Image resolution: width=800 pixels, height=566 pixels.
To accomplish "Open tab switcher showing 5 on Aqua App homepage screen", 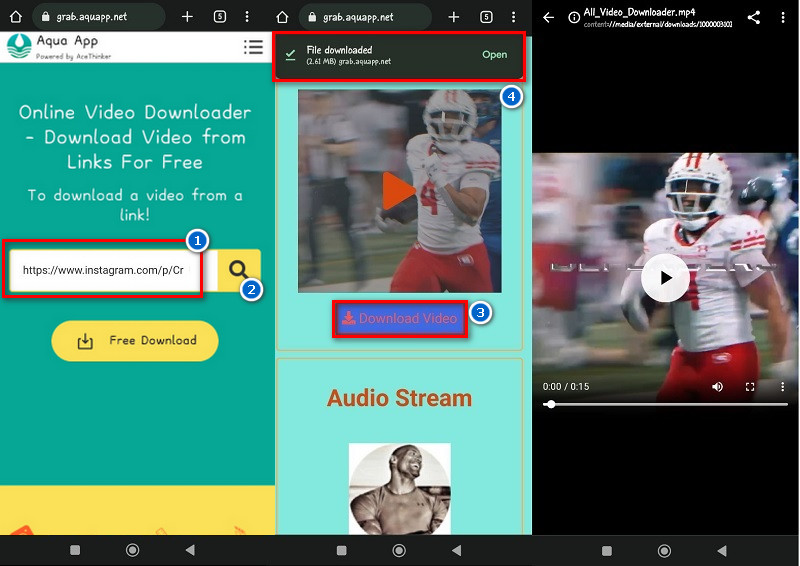I will (x=219, y=17).
